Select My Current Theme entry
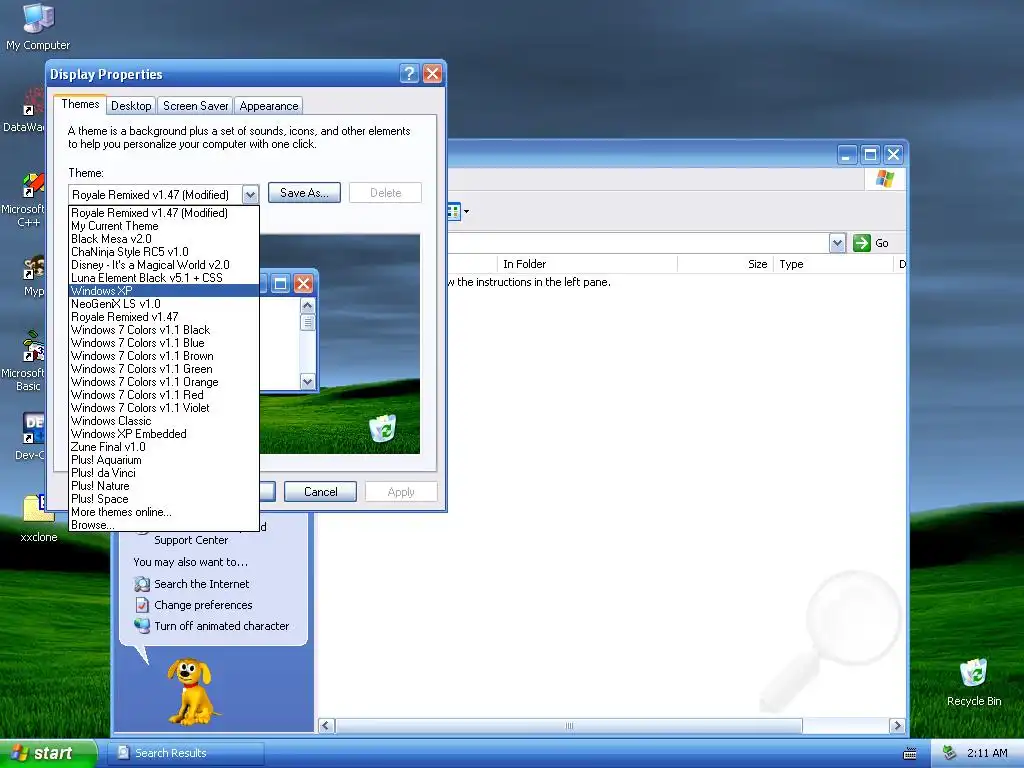Image resolution: width=1024 pixels, height=768 pixels. point(163,226)
